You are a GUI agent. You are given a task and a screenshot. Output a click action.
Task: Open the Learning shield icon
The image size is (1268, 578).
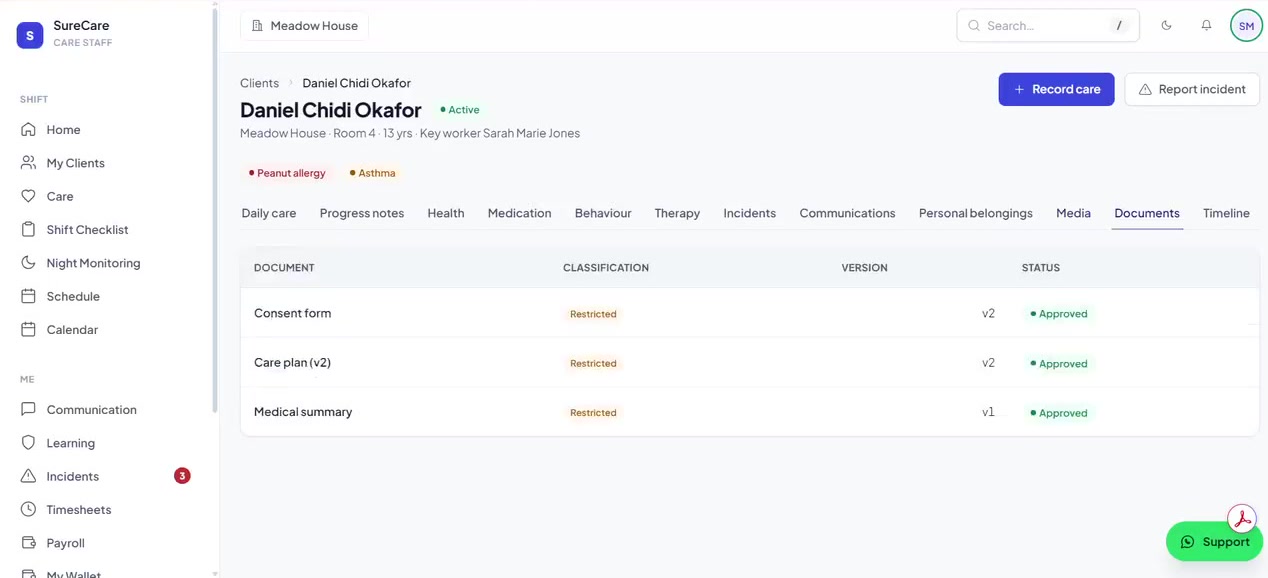tap(28, 443)
